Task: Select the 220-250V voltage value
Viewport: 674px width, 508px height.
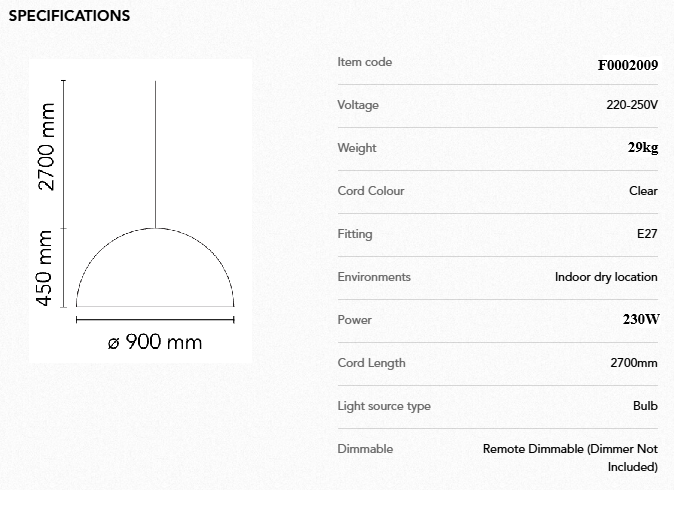Action: point(632,105)
